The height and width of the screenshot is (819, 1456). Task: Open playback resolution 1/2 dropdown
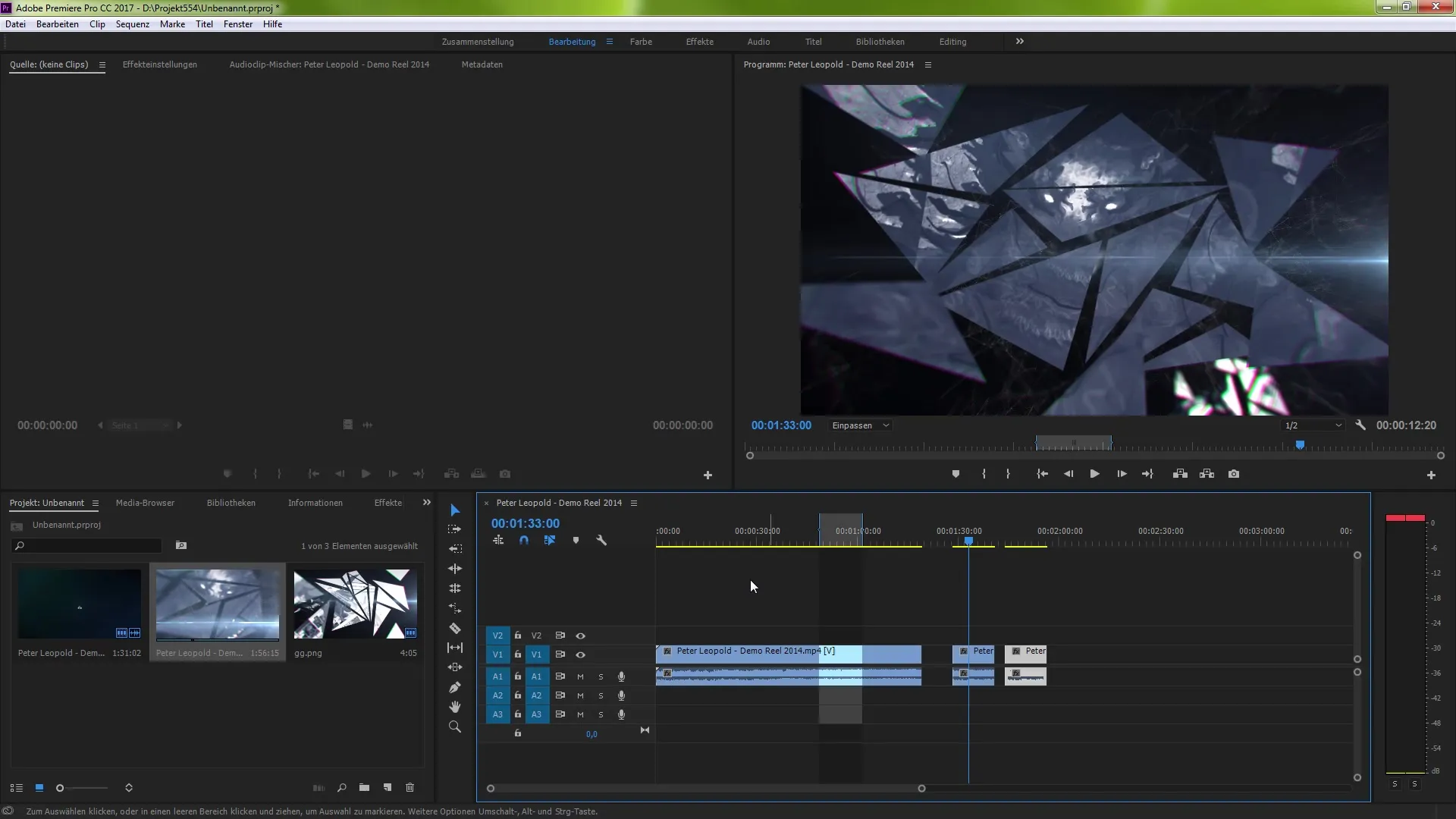coord(1313,425)
